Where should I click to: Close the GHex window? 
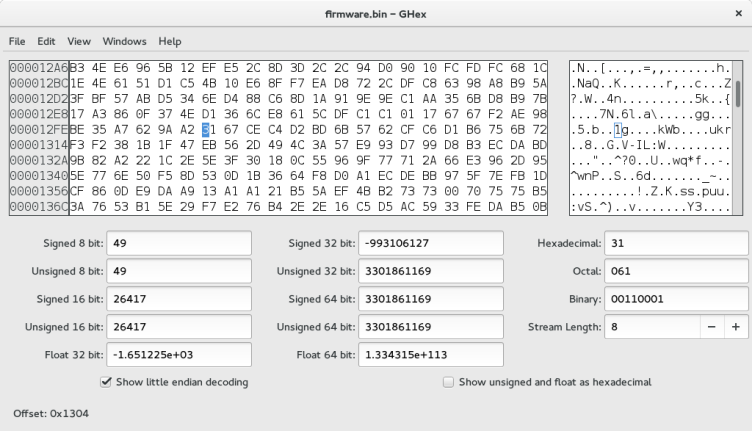point(738,14)
